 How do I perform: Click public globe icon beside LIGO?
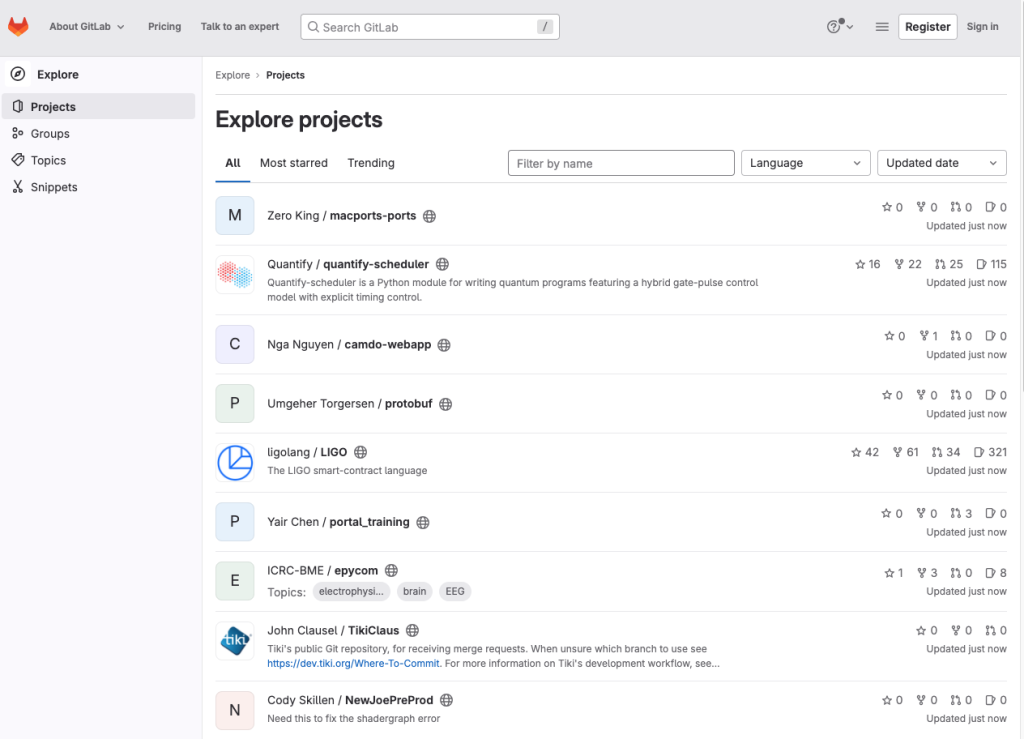click(x=360, y=452)
